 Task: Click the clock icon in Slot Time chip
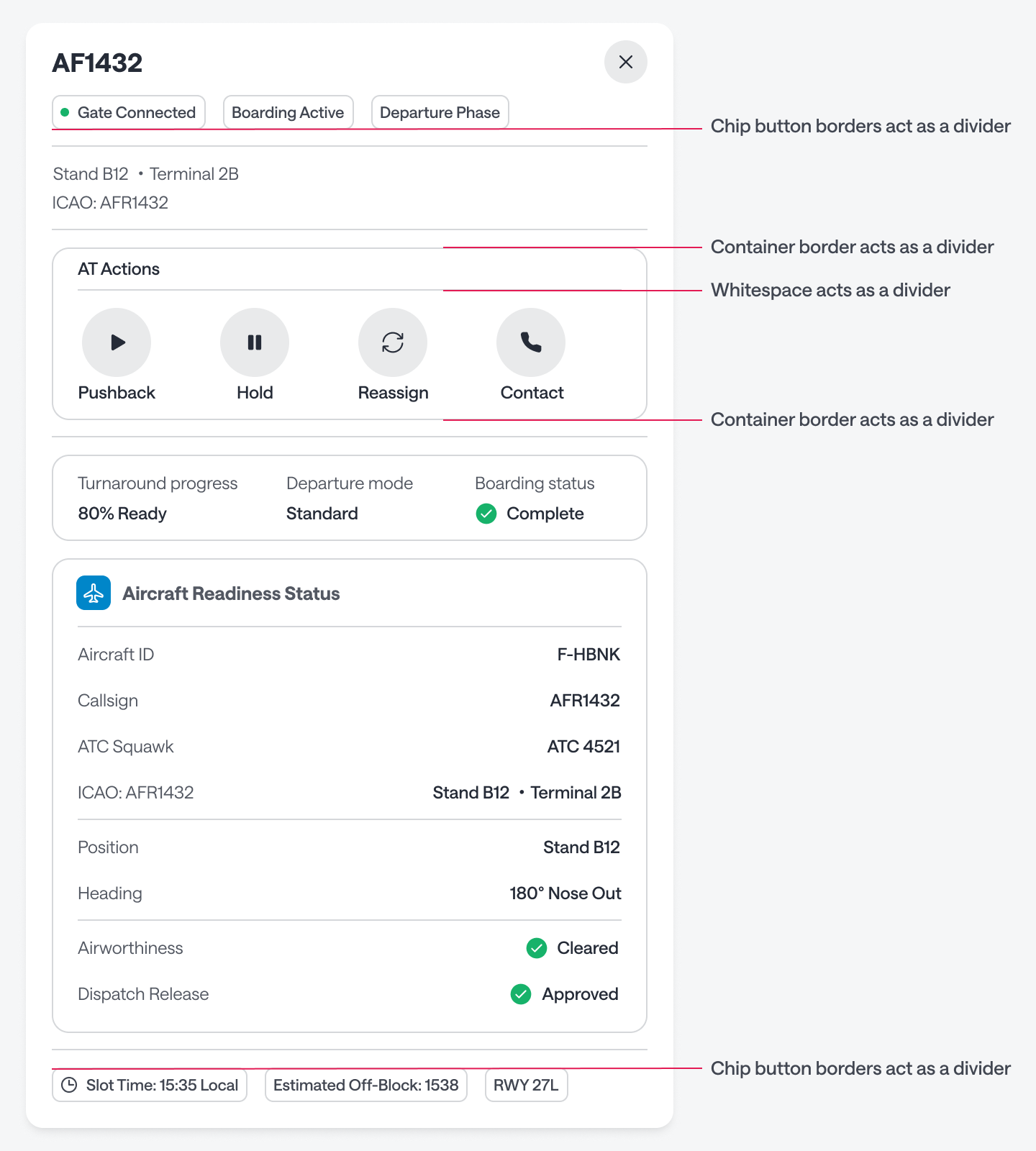[69, 1085]
